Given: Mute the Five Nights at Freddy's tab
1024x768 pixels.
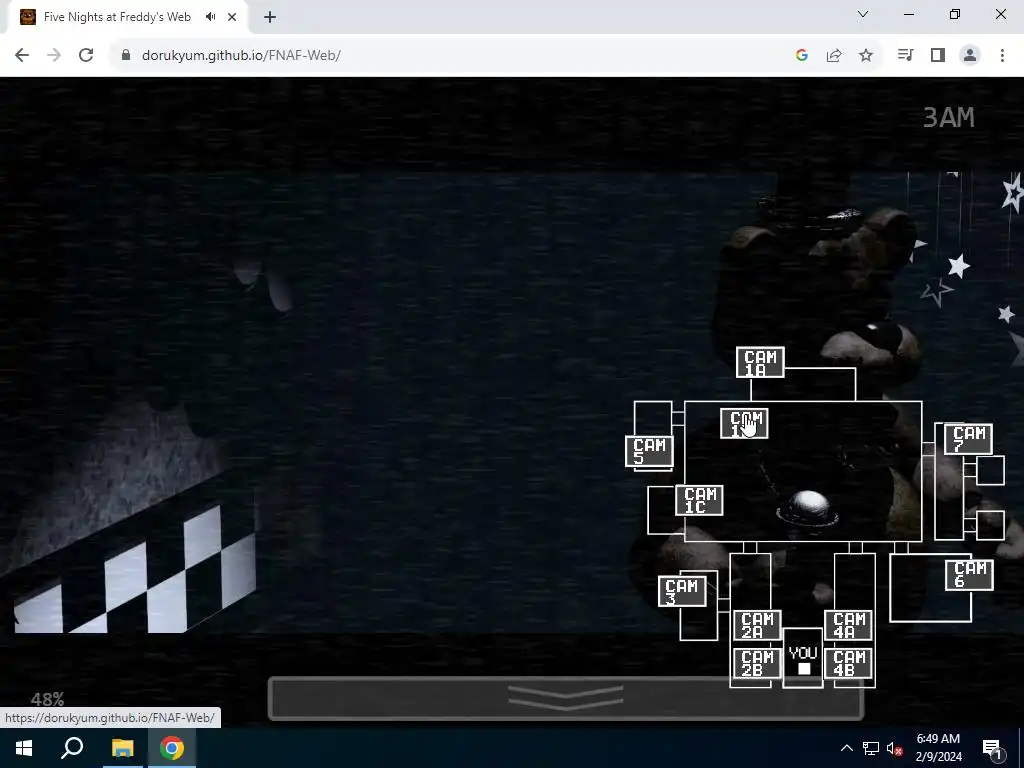Looking at the screenshot, I should pyautogui.click(x=210, y=17).
